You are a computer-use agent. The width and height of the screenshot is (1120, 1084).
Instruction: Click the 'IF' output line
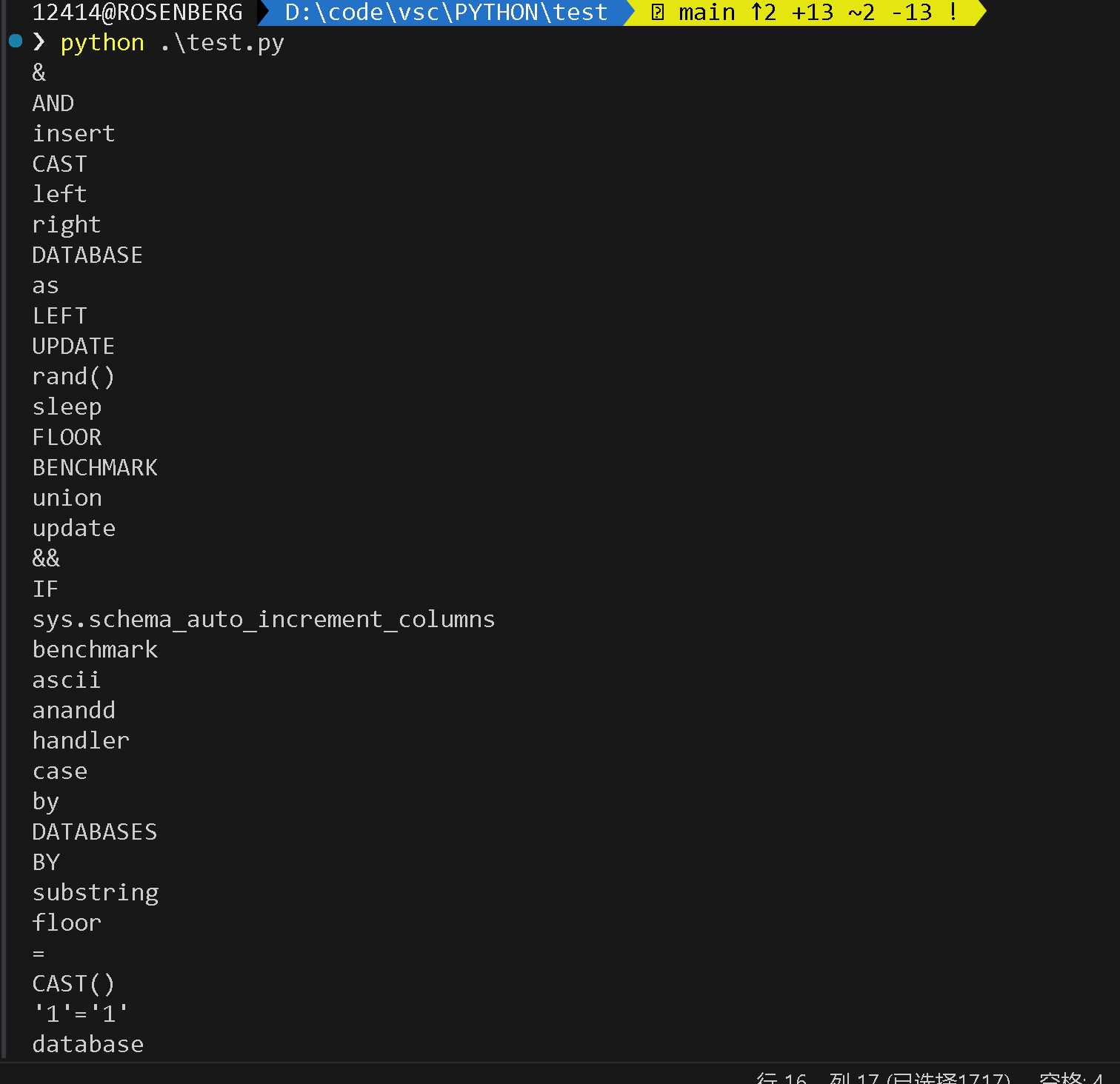[46, 589]
